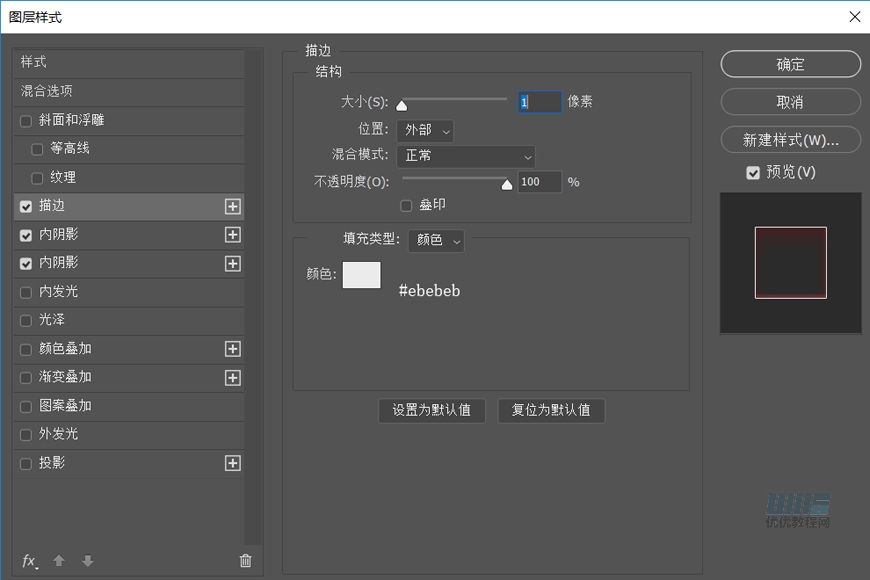
Task: Open the 混合模式 dropdown showing 正常
Action: [x=466, y=156]
